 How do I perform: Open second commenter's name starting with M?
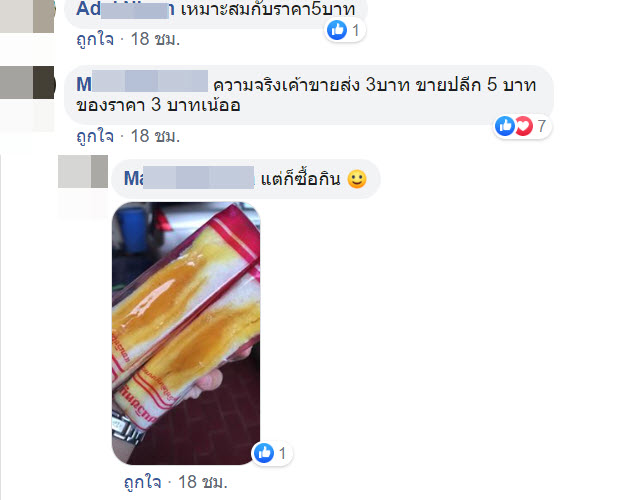(142, 83)
